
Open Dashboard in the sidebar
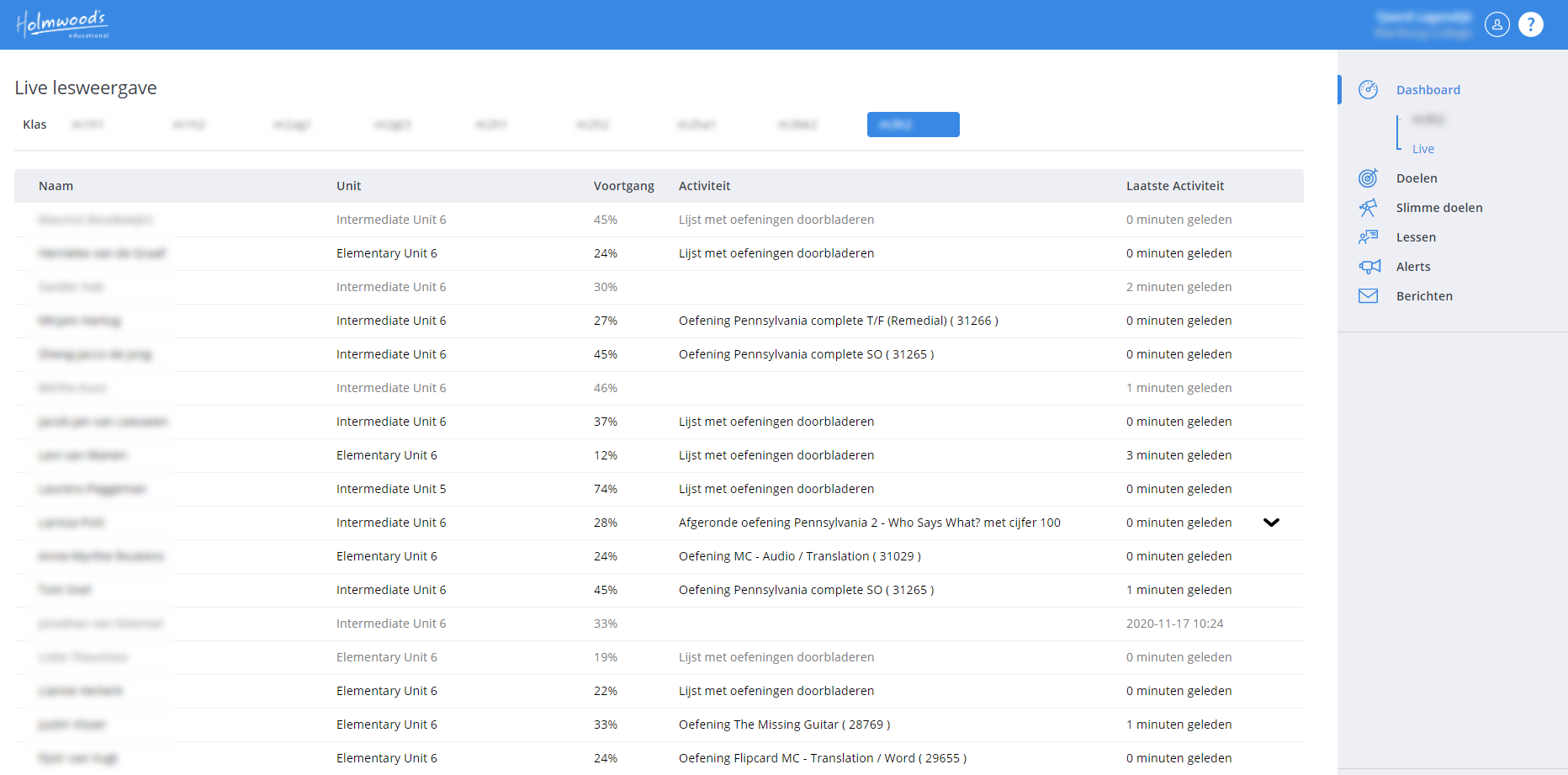1428,90
